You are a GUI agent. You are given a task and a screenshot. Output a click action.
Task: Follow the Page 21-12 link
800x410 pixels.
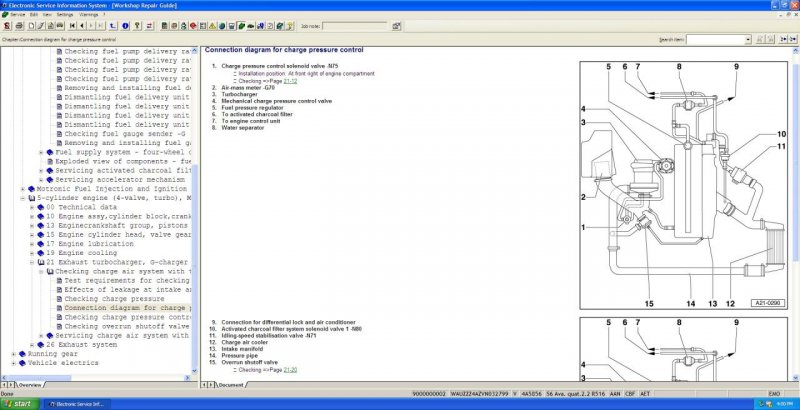pyautogui.click(x=289, y=80)
